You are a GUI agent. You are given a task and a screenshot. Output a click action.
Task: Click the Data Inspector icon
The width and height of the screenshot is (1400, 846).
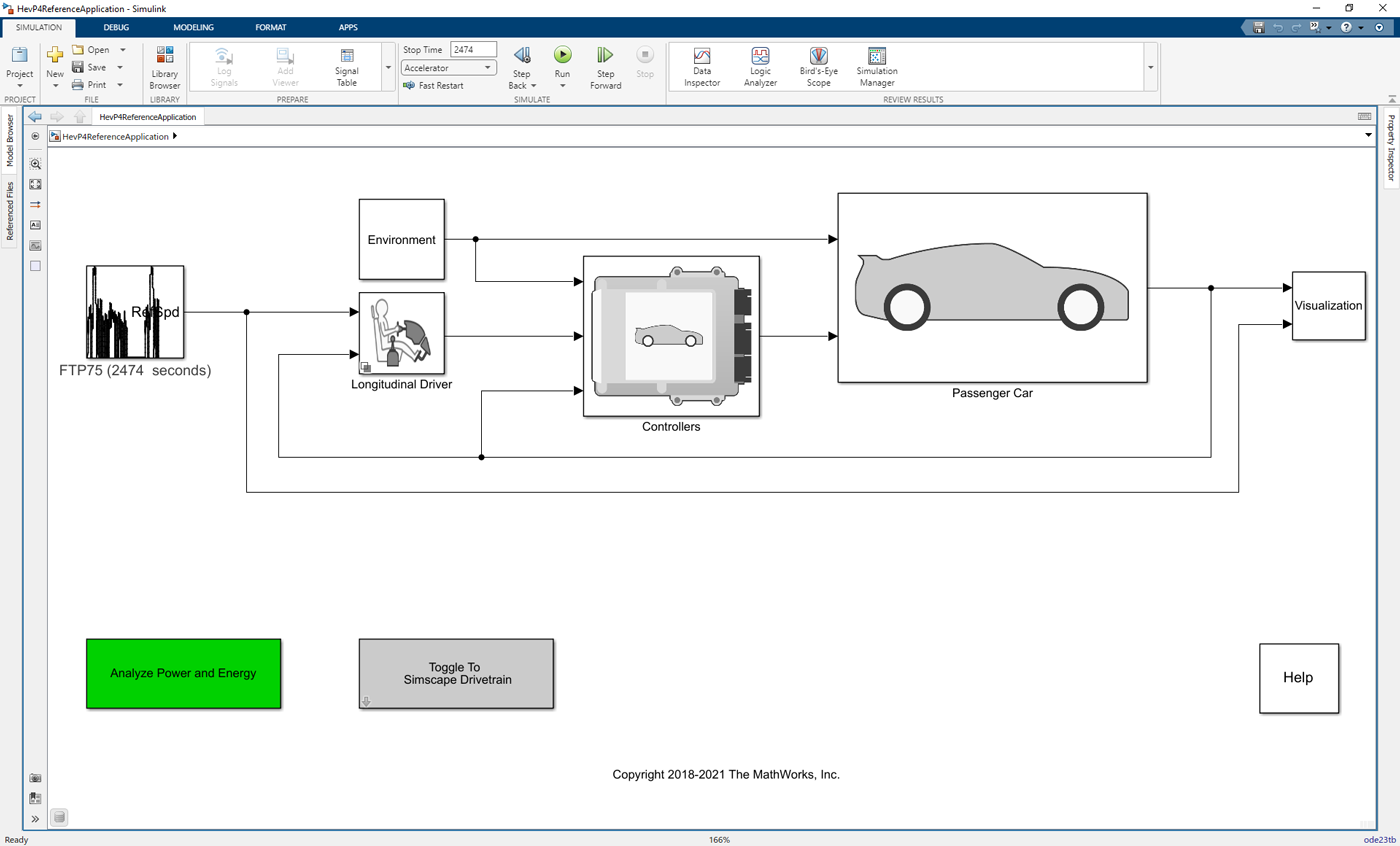point(701,60)
